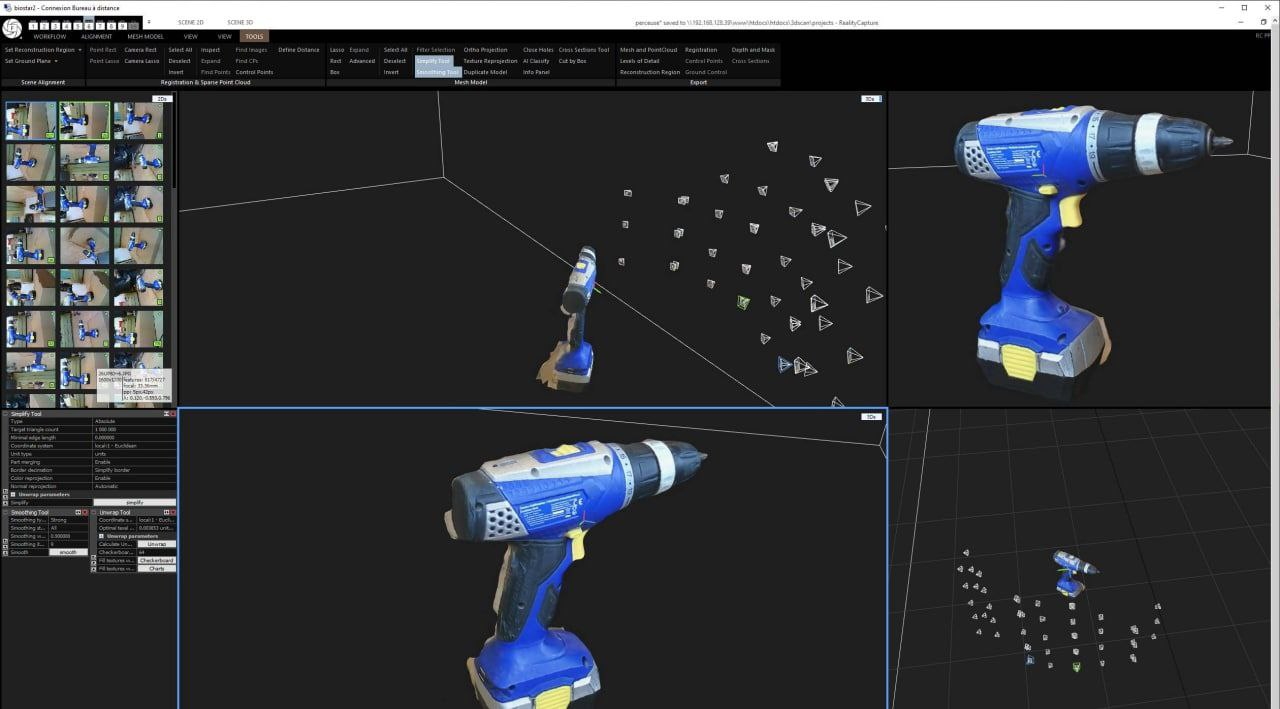This screenshot has height=709, width=1280.
Task: Close the Unwrap Tool panel
Action: click(173, 512)
